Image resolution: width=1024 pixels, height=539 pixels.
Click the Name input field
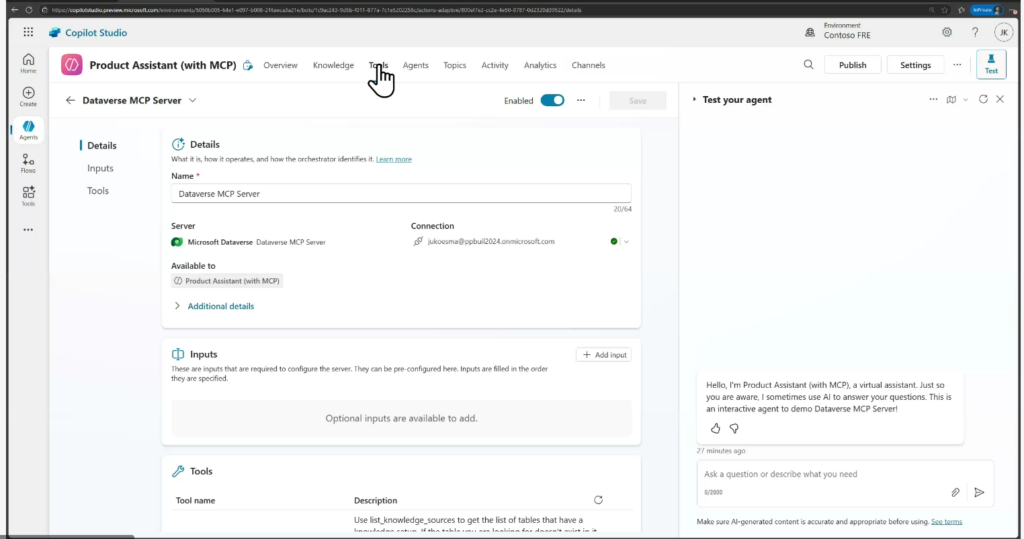click(x=401, y=193)
